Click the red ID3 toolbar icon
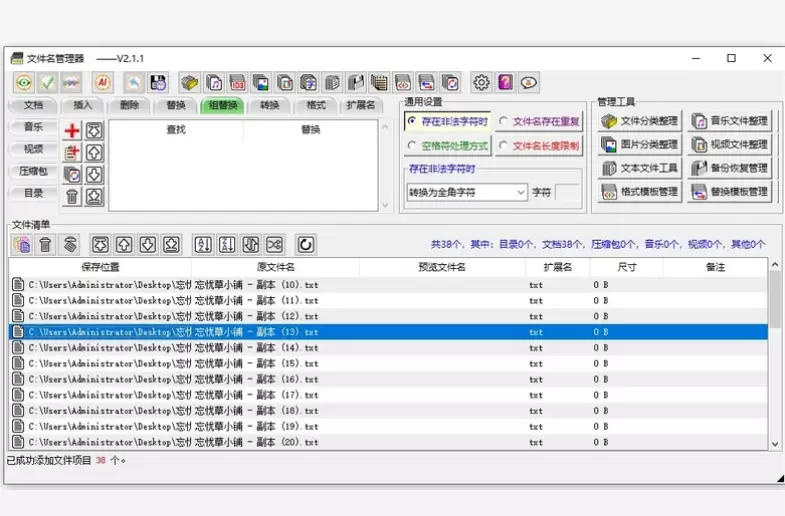Image resolution: width=785 pixels, height=516 pixels. (x=237, y=83)
